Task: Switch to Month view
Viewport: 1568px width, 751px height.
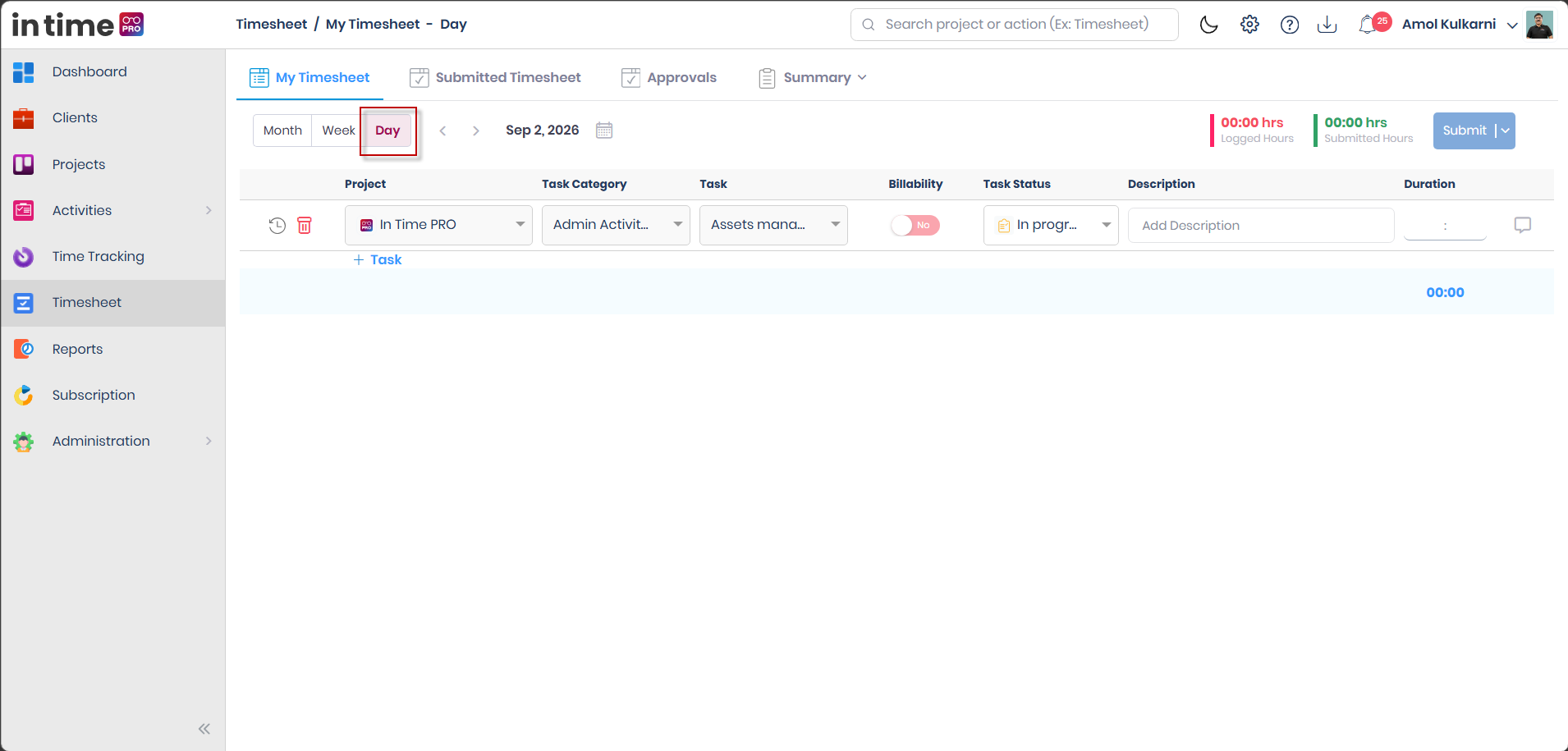Action: pos(282,131)
